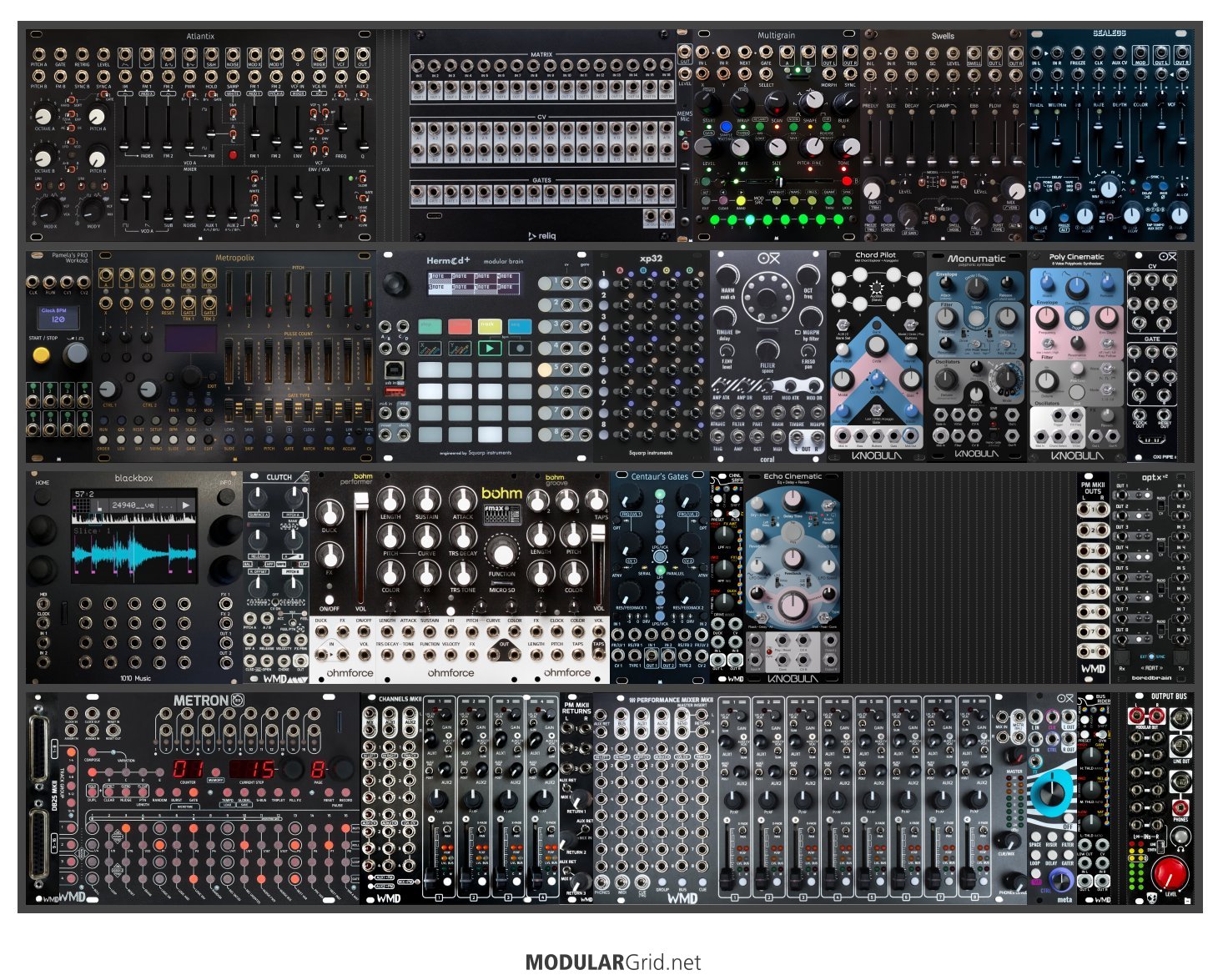Click the Coral OCT knob
This screenshot has width=1228, height=980.
808,274
